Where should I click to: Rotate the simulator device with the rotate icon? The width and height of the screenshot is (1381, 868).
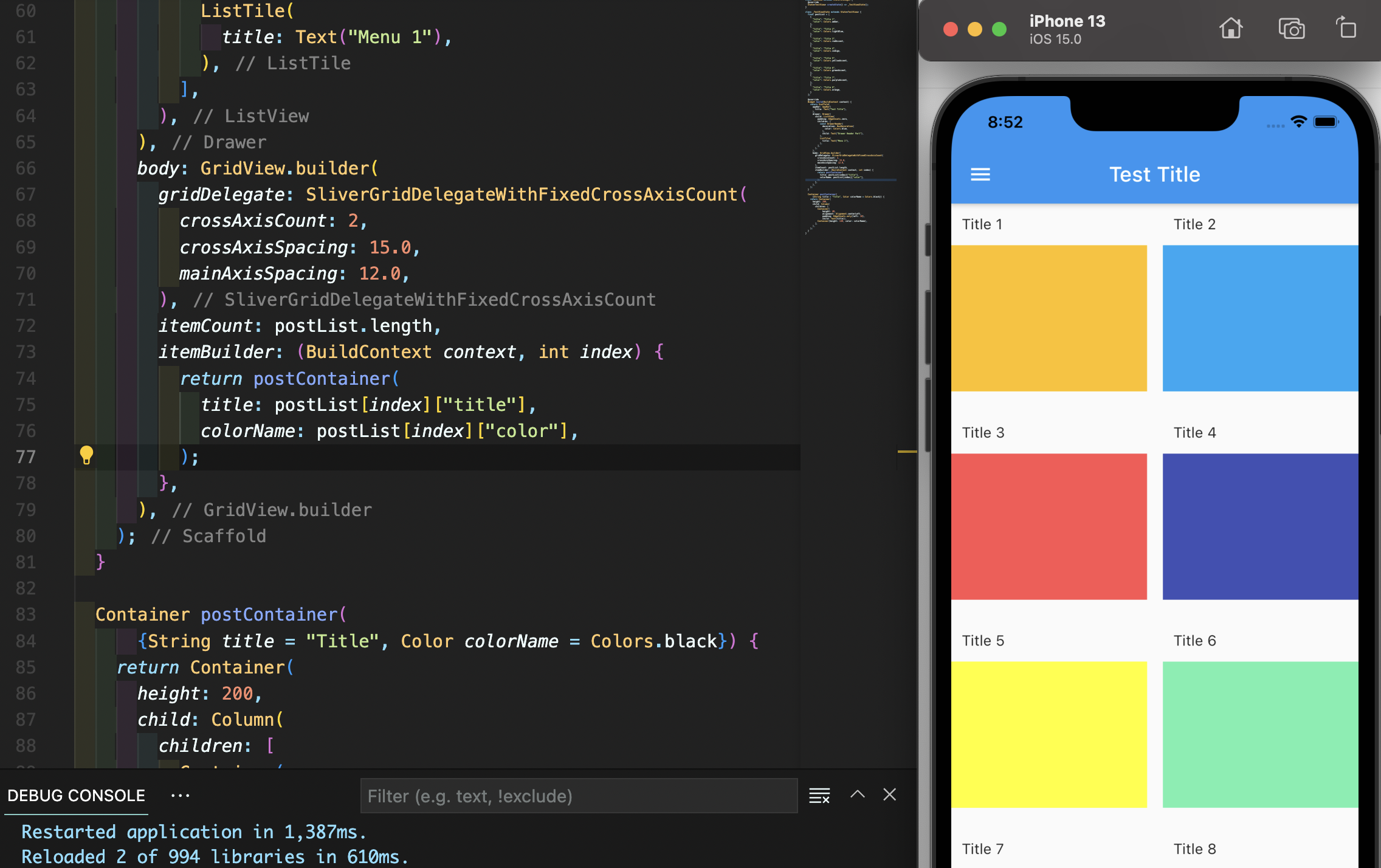pos(1346,29)
